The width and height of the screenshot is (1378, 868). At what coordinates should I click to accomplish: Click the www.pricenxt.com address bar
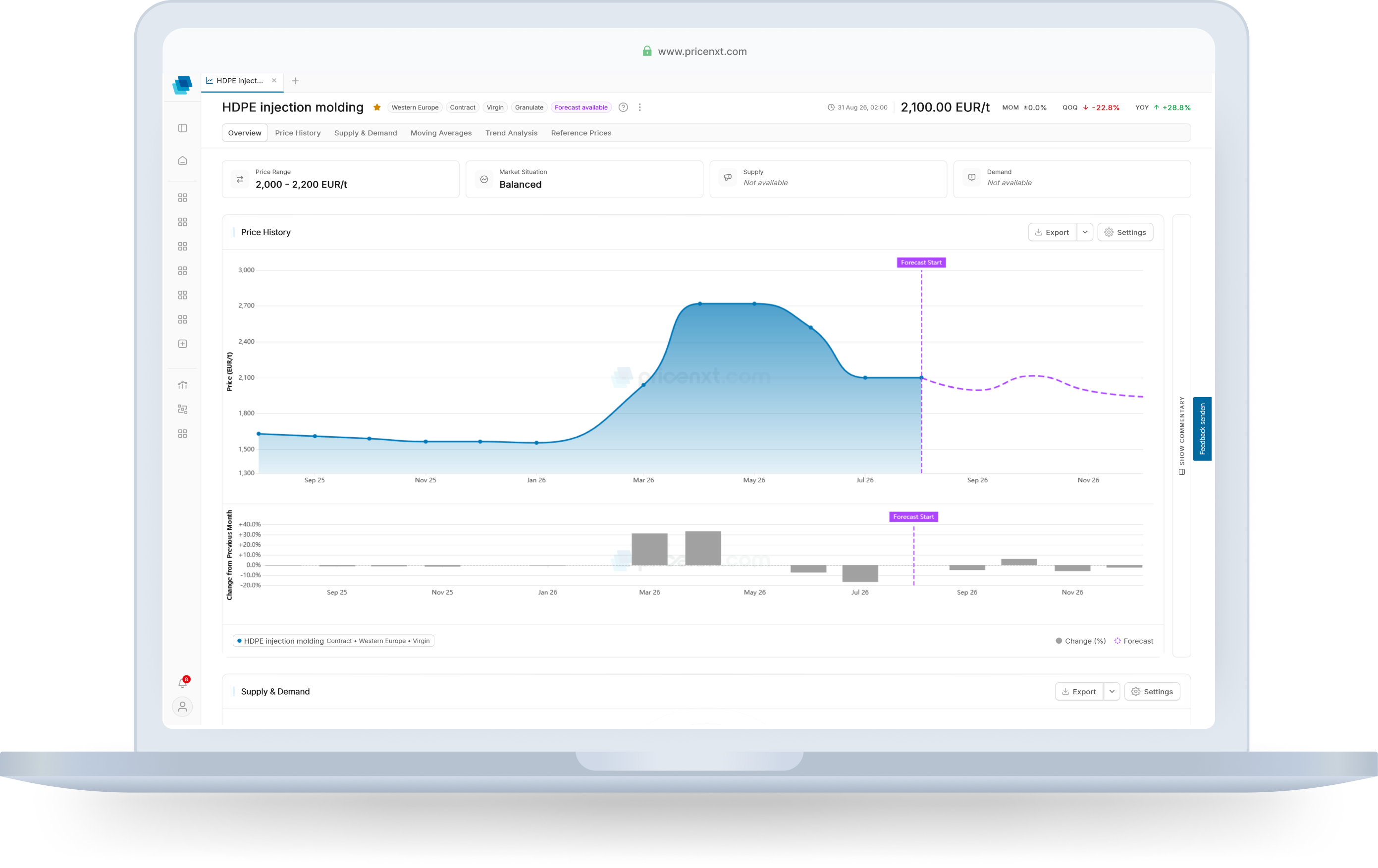tap(695, 51)
